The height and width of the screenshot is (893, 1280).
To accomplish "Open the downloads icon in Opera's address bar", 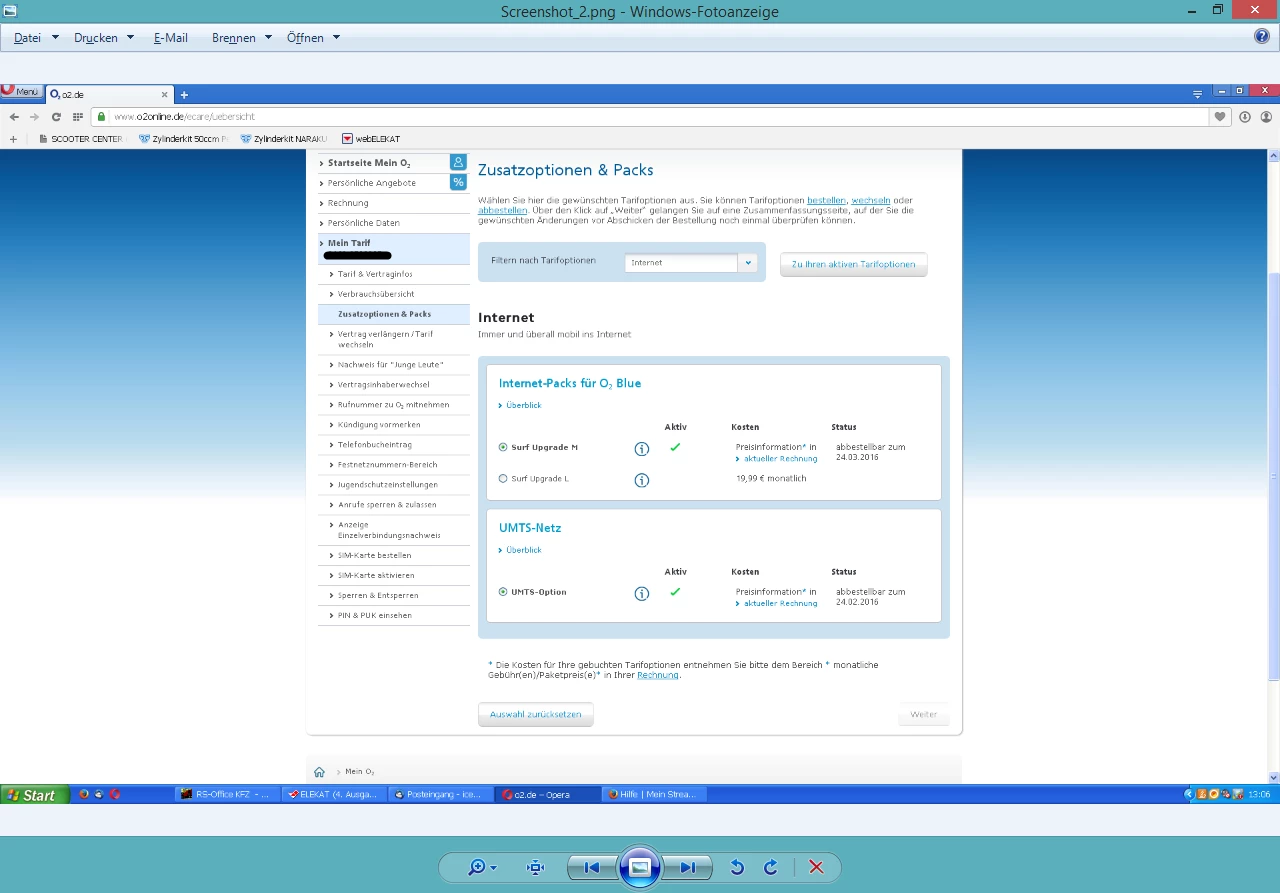I will pos(1245,117).
